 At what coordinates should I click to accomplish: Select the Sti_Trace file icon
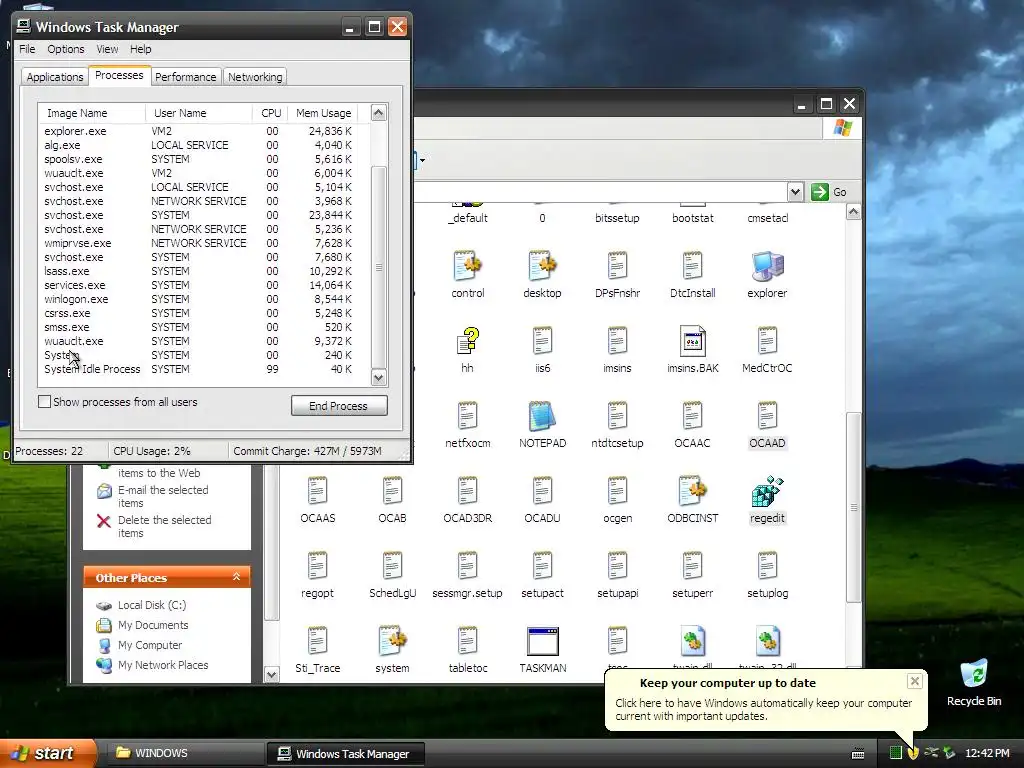(317, 641)
